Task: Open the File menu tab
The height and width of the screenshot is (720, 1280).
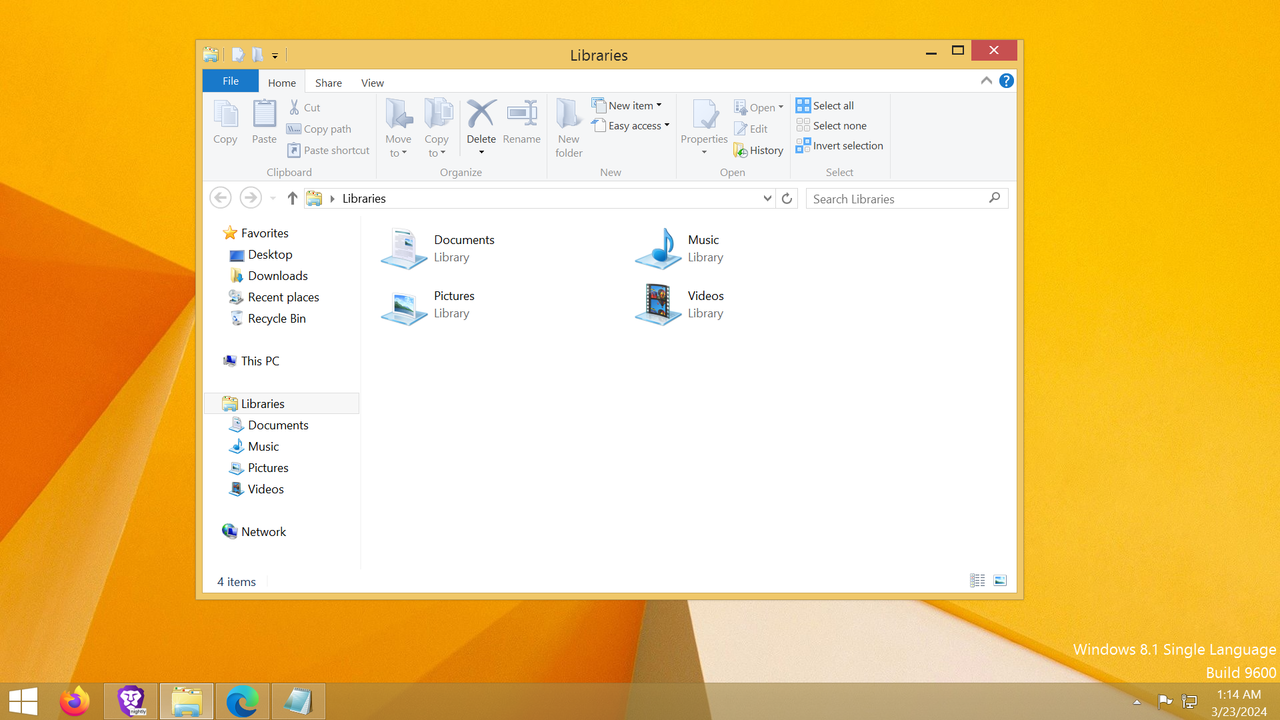Action: 230,81
